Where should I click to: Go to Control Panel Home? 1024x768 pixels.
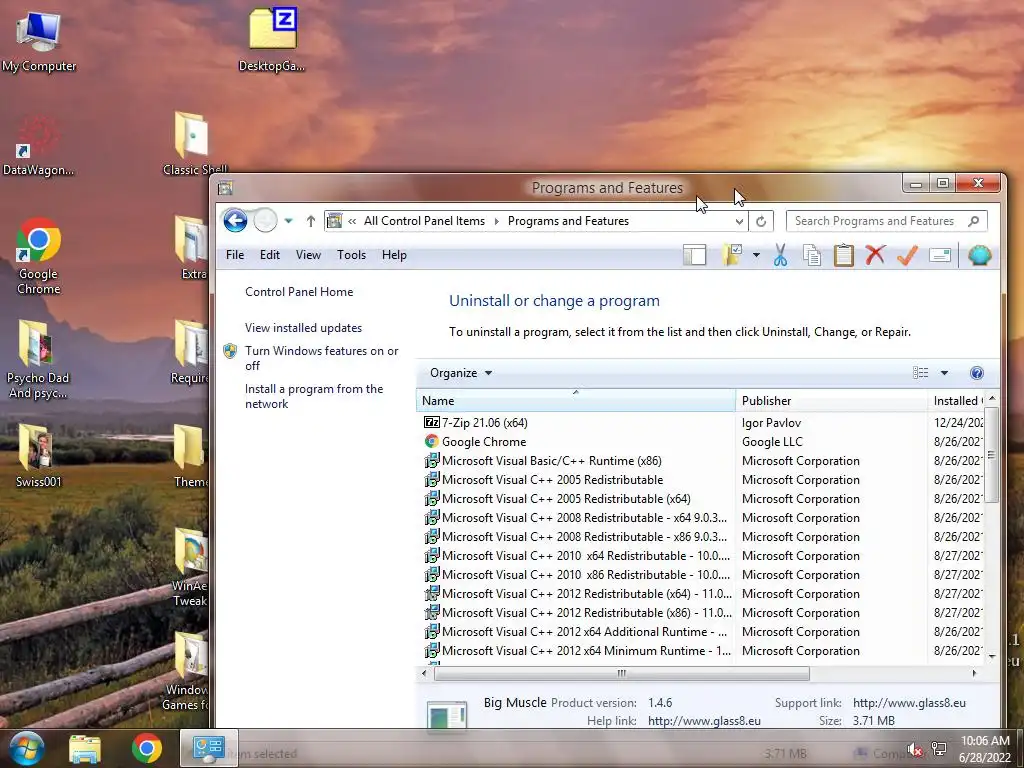(x=299, y=292)
